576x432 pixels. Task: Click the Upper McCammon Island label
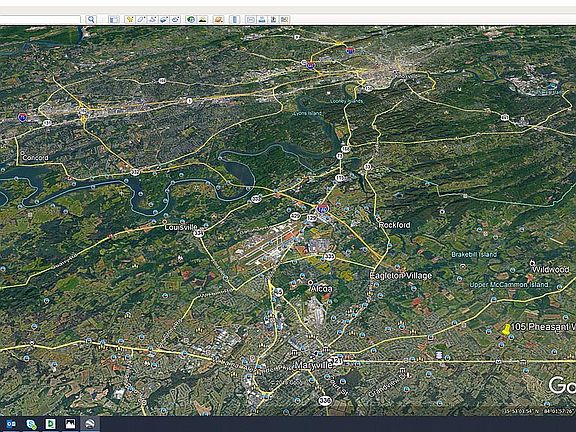point(509,285)
